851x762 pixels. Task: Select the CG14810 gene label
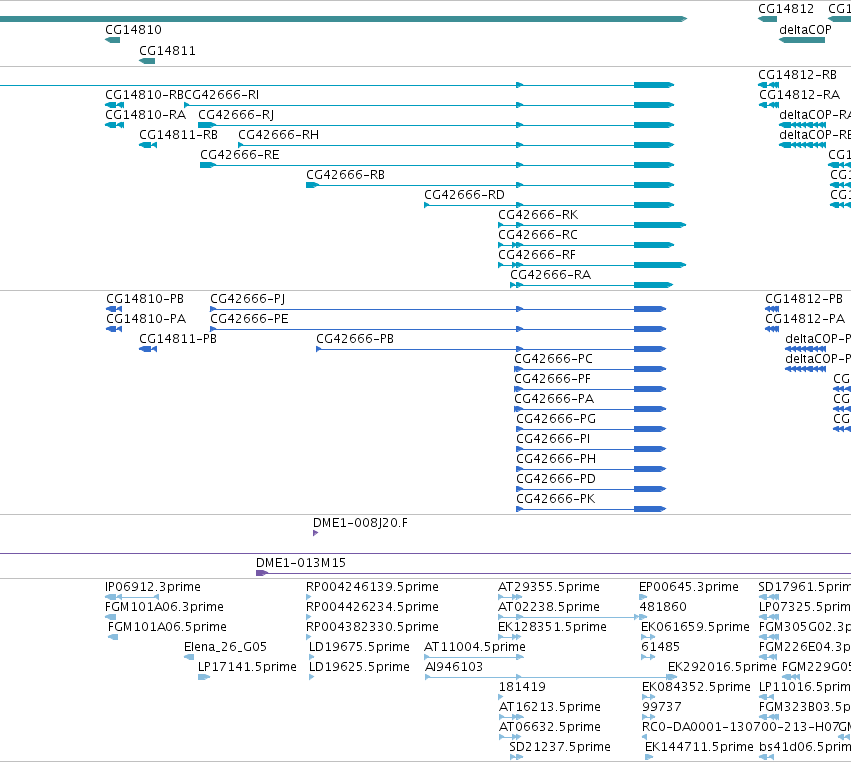(x=133, y=30)
